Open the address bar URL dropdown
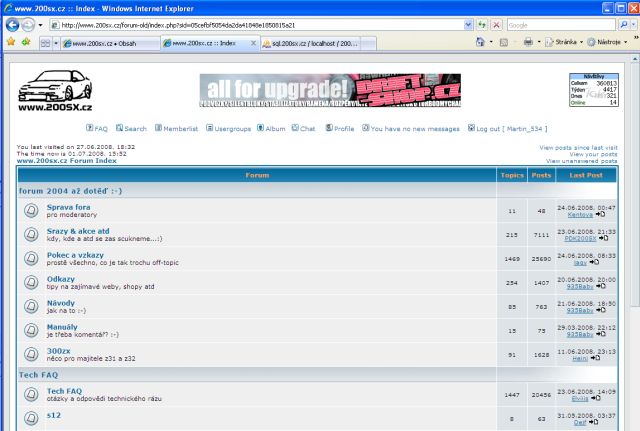Screen dimensions: 640x431 pyautogui.click(x=468, y=24)
